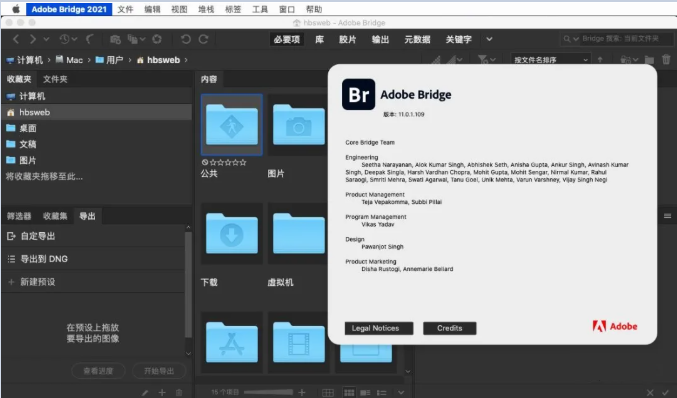Open filter by rating funnel dropdown
Image resolution: width=677 pixels, height=398 pixels.
pyautogui.click(x=487, y=60)
